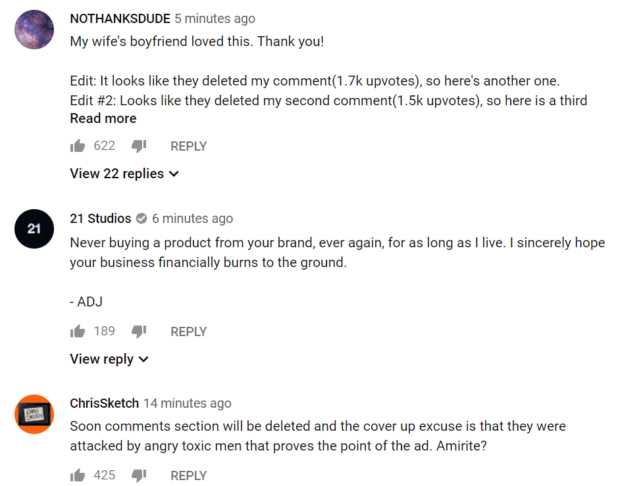Reply to NOTHANKSDUDE's comment
Screen dimensions: 618x486
(x=188, y=146)
